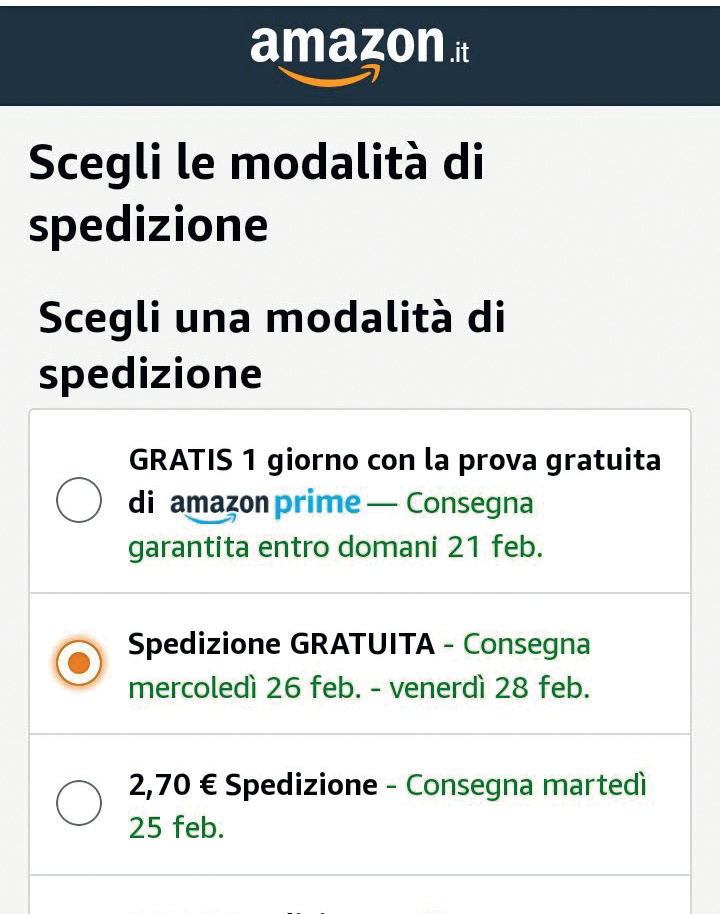The height and width of the screenshot is (914, 720).
Task: Click the partially visible fourth shipping option
Action: coord(360,895)
